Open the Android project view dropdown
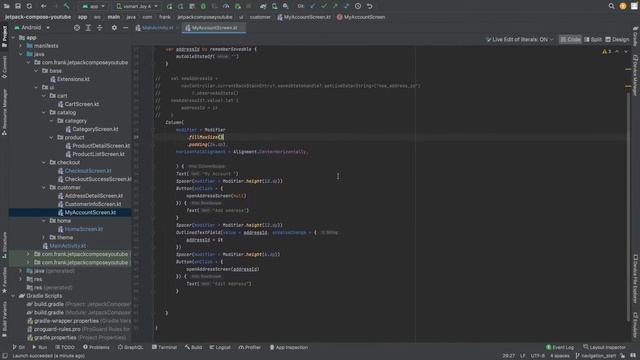The height and width of the screenshot is (360, 640). click(x=32, y=28)
